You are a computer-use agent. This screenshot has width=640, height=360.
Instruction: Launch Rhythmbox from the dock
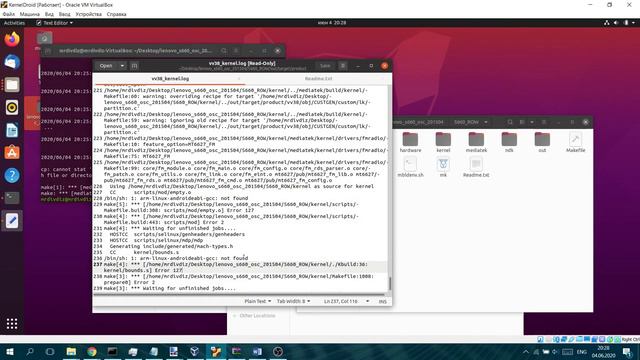(12, 107)
